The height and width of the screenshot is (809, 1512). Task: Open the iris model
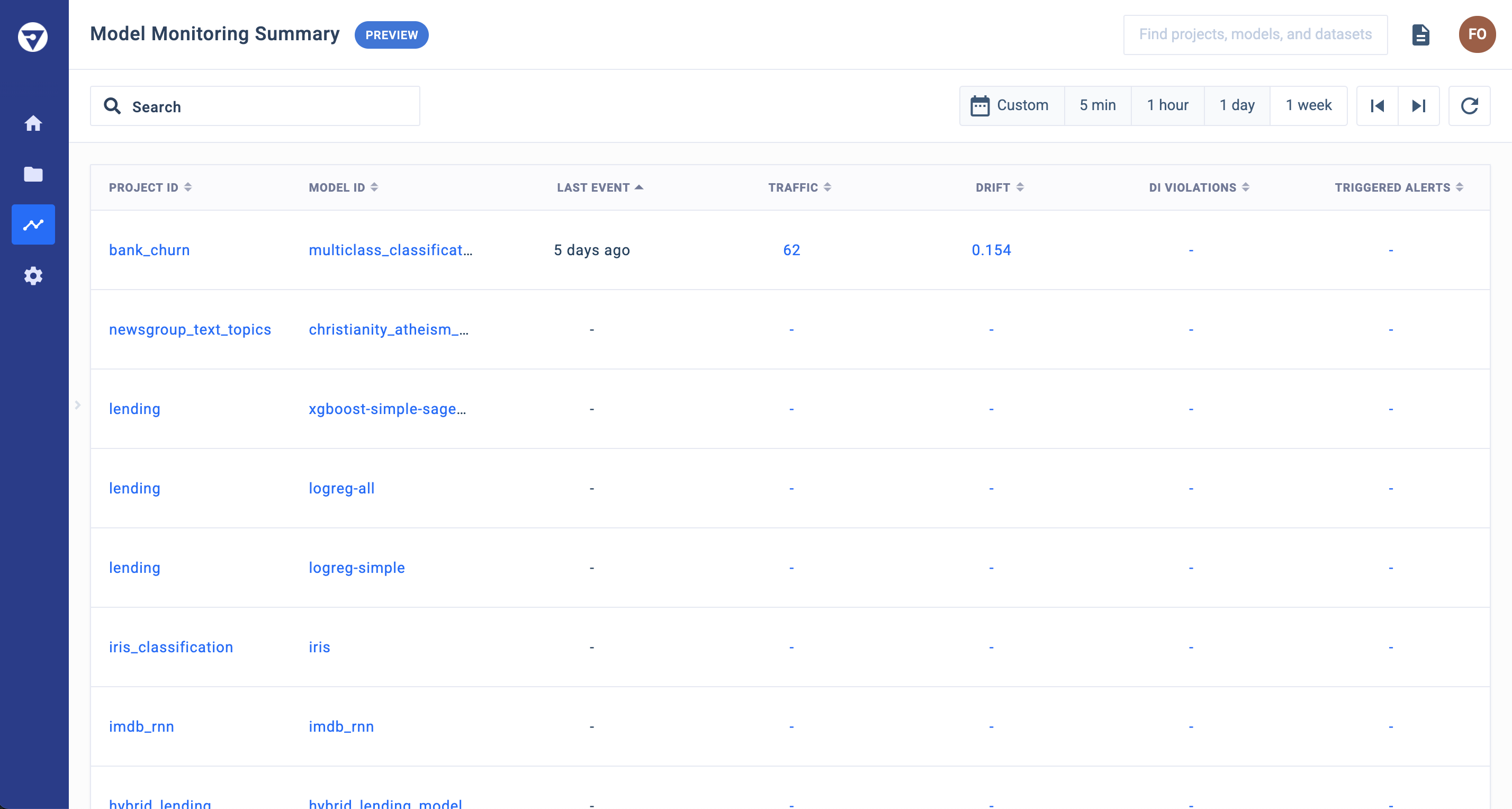pos(319,647)
